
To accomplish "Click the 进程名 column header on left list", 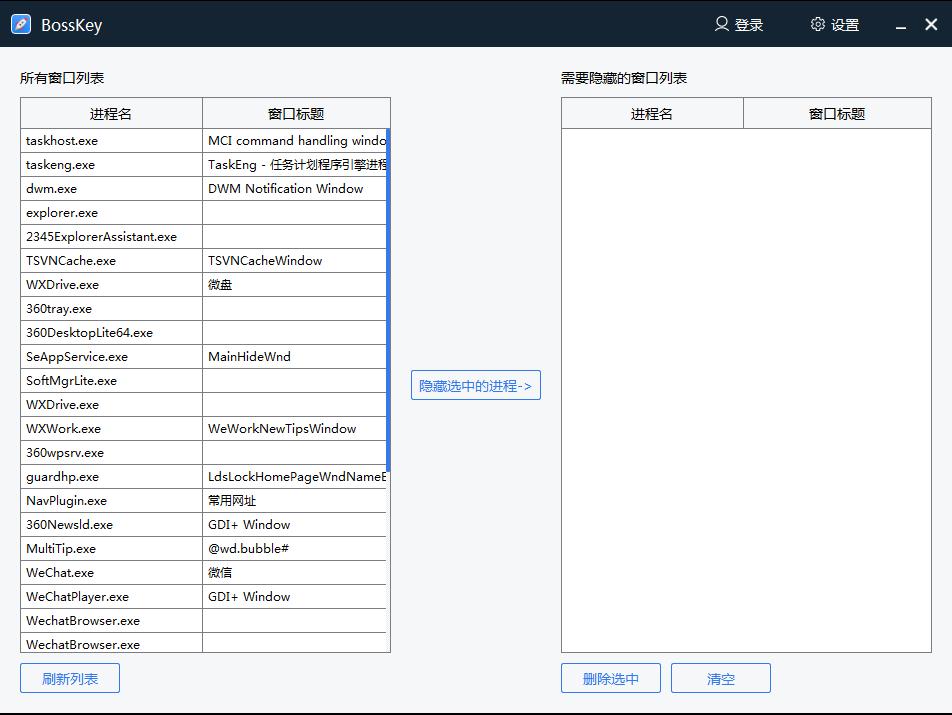I will pos(110,112).
